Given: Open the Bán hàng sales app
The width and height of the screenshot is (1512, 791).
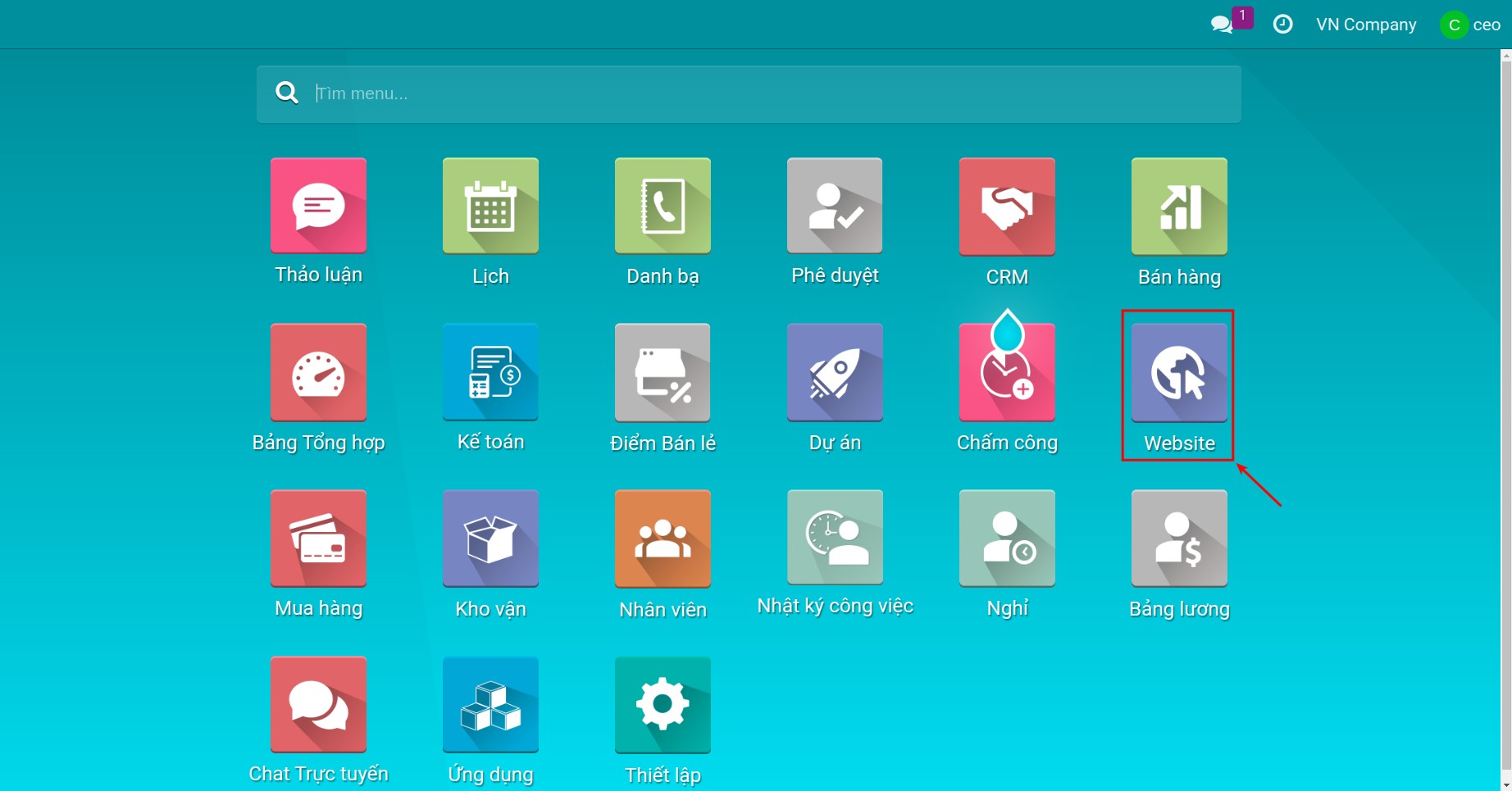Looking at the screenshot, I should pyautogui.click(x=1179, y=206).
